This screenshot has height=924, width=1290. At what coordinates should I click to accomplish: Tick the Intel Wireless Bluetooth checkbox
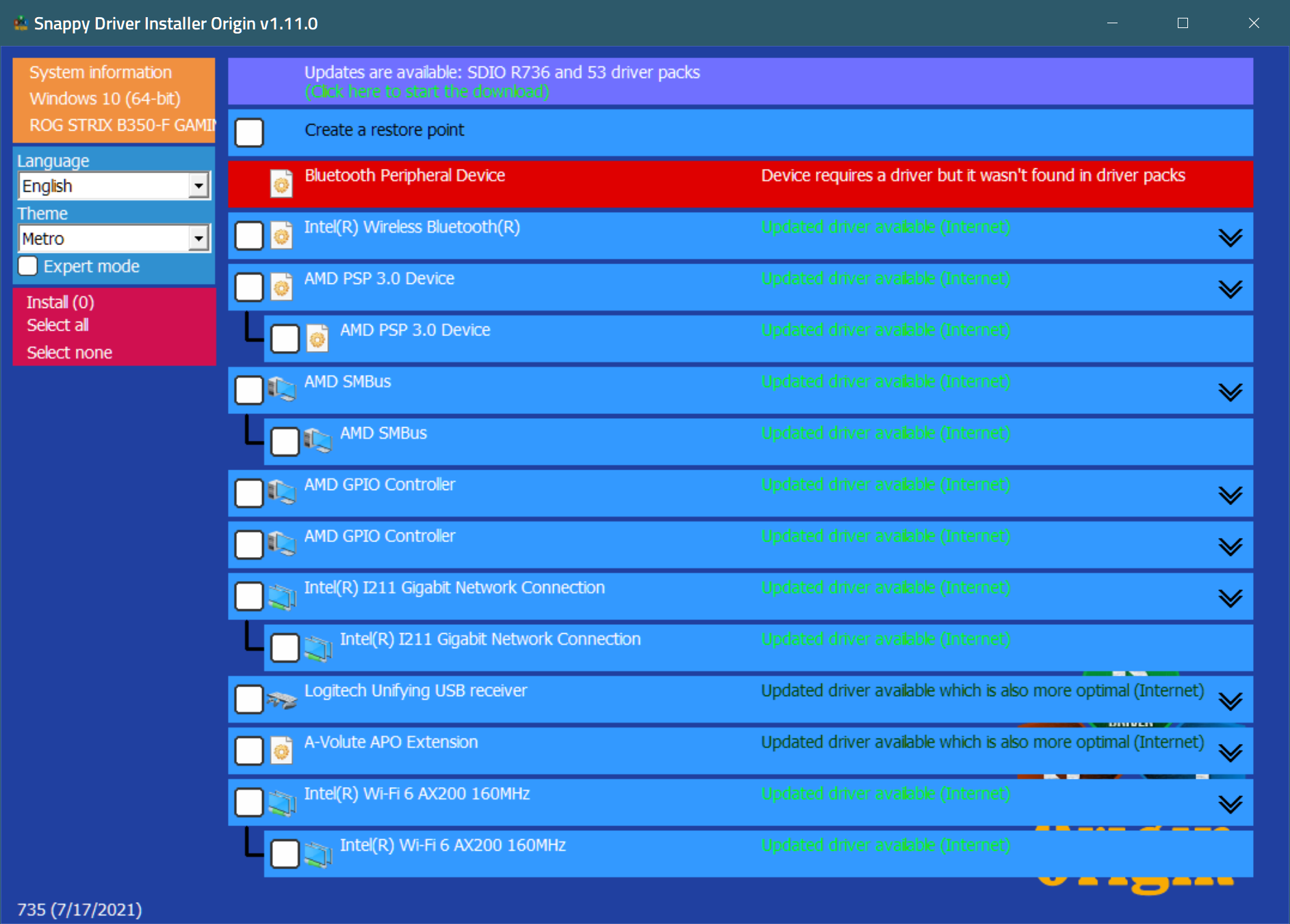click(249, 235)
